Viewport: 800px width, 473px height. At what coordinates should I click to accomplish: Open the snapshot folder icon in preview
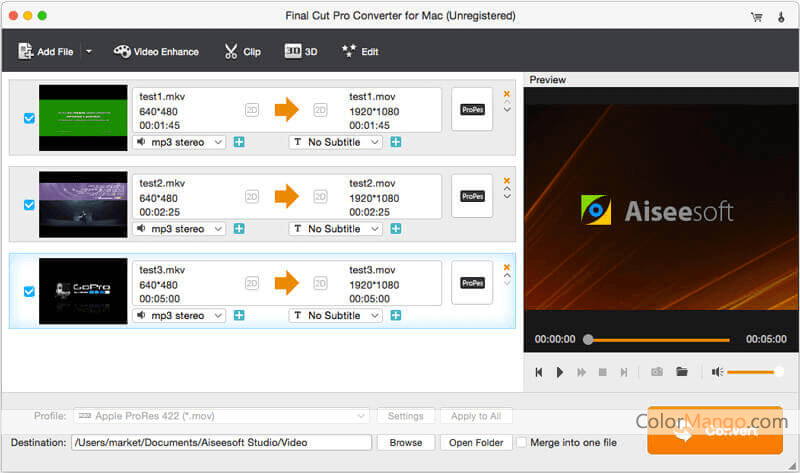(x=682, y=372)
